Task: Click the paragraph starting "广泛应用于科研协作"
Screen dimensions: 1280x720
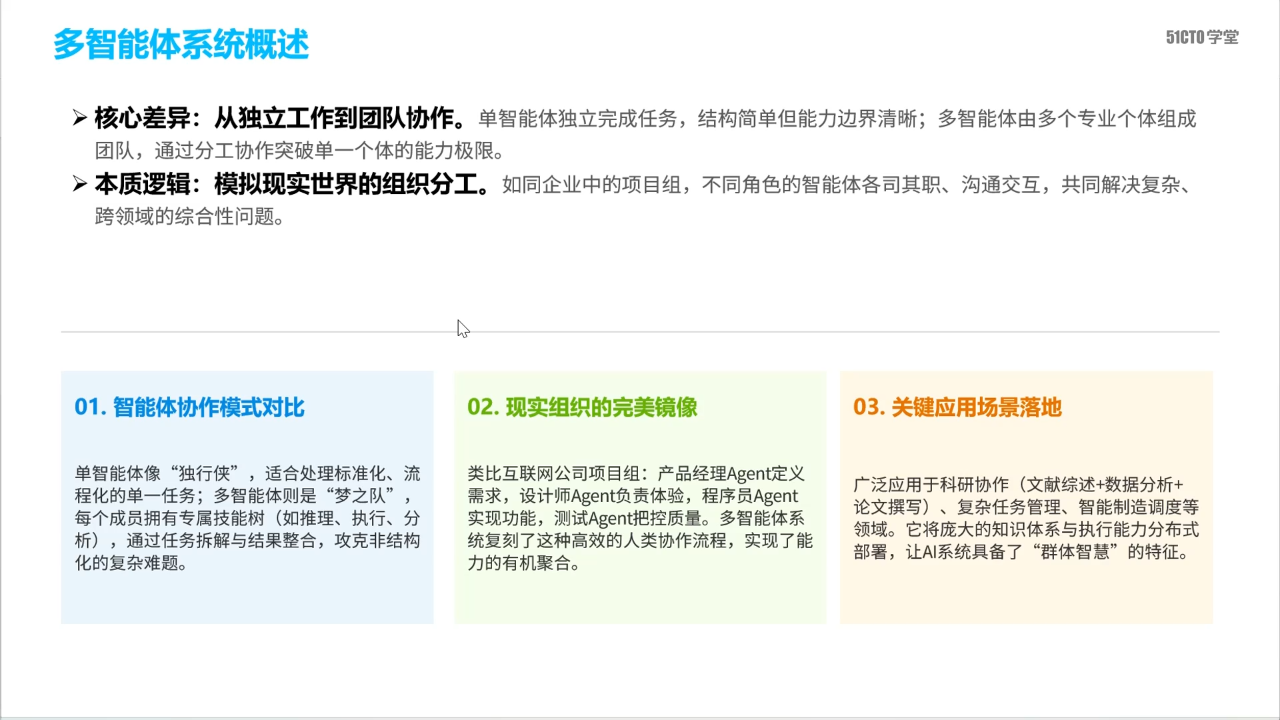Action: point(1026,518)
